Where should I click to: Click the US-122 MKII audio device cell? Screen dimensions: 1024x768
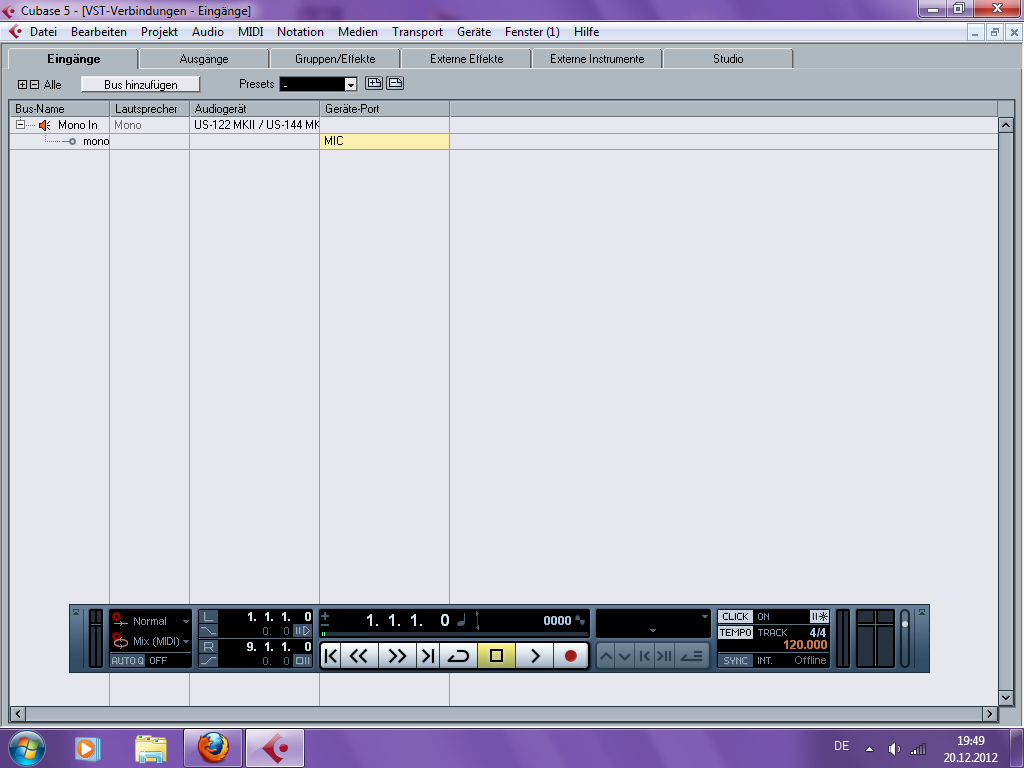[x=255, y=125]
